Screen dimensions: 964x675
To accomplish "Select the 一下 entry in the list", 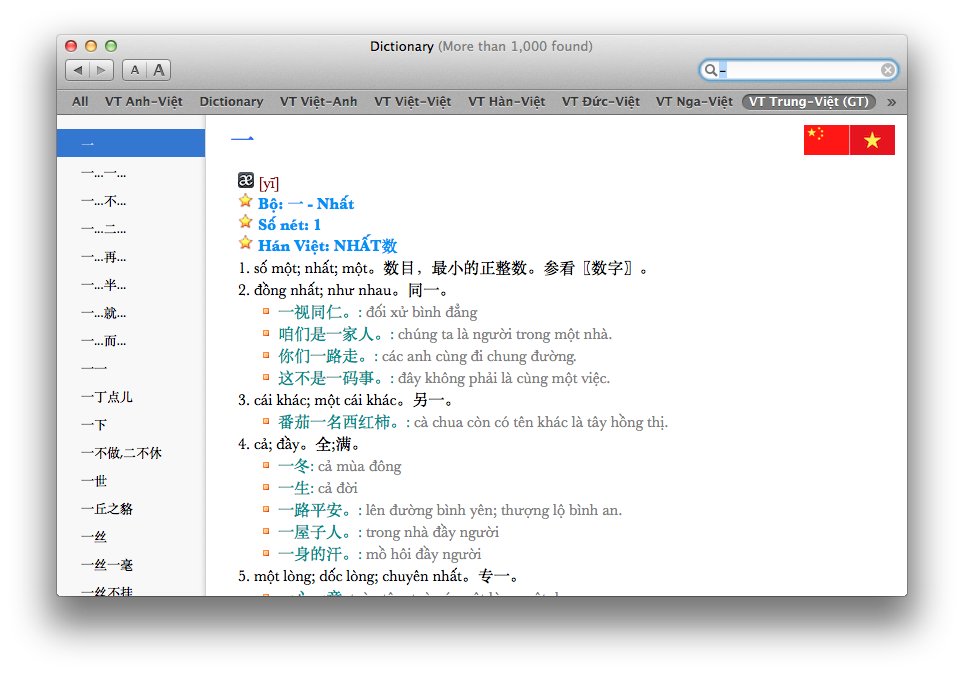I will [x=131, y=425].
